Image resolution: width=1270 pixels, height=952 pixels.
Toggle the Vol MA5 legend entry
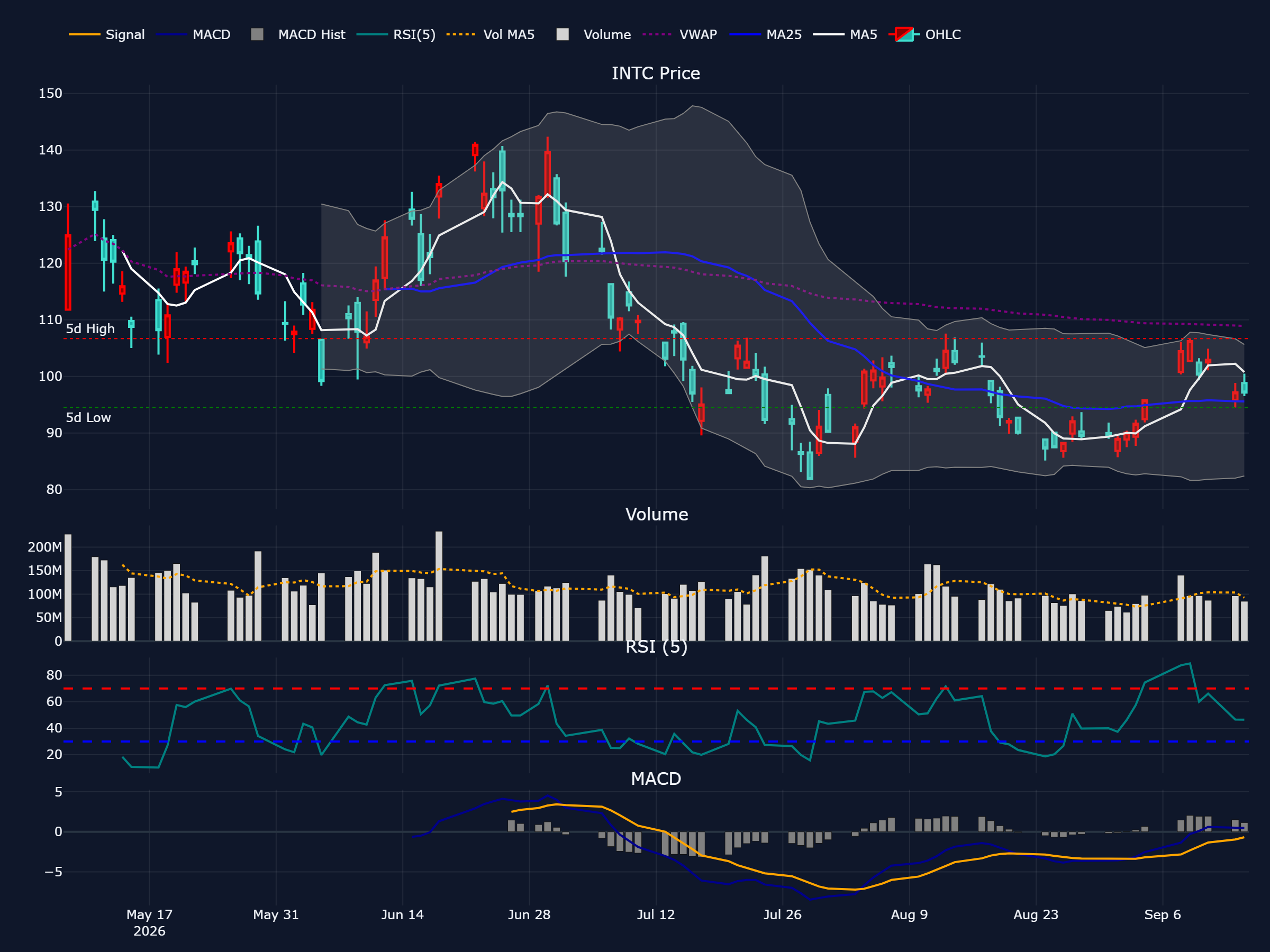pos(491,34)
